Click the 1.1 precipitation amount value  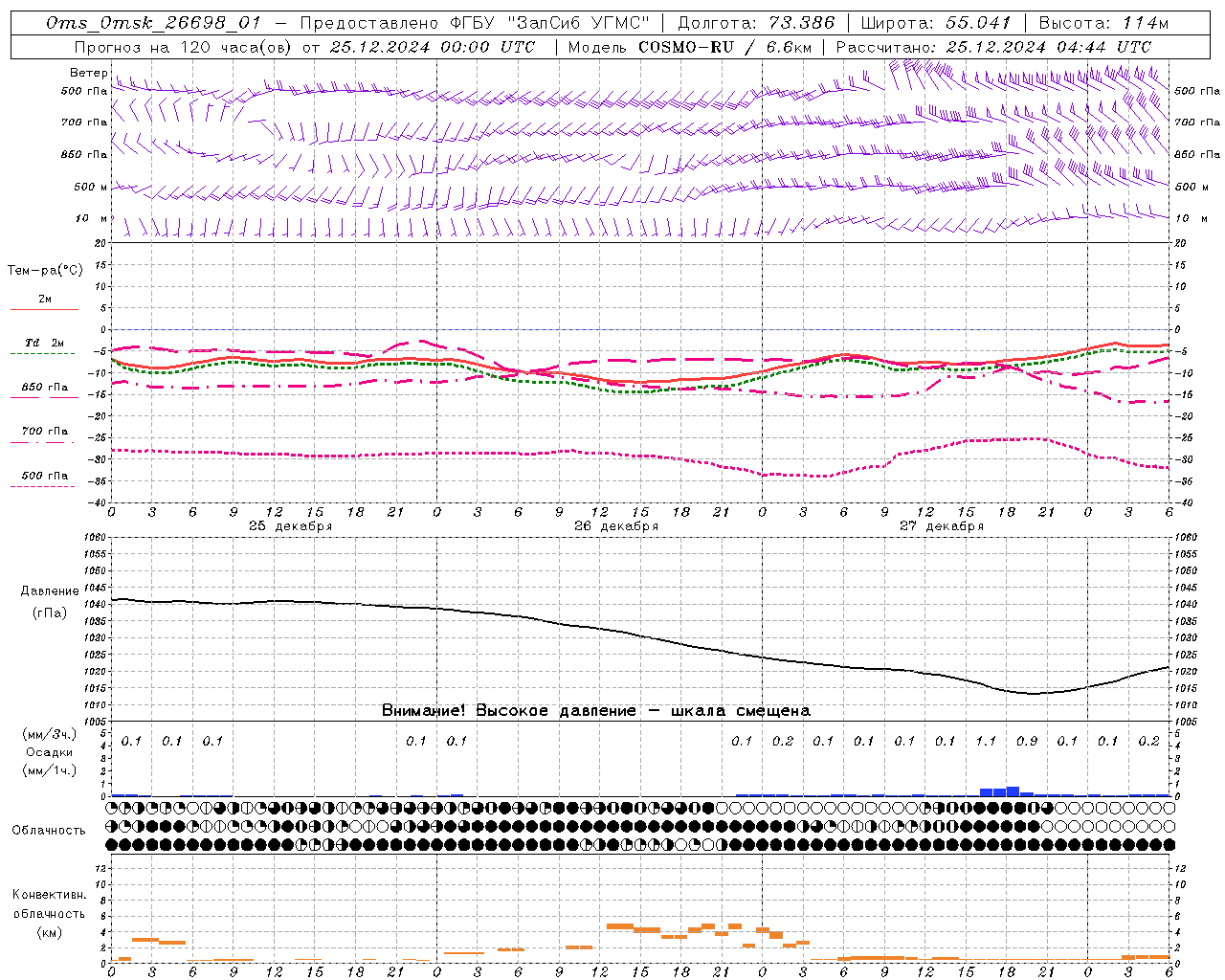986,741
